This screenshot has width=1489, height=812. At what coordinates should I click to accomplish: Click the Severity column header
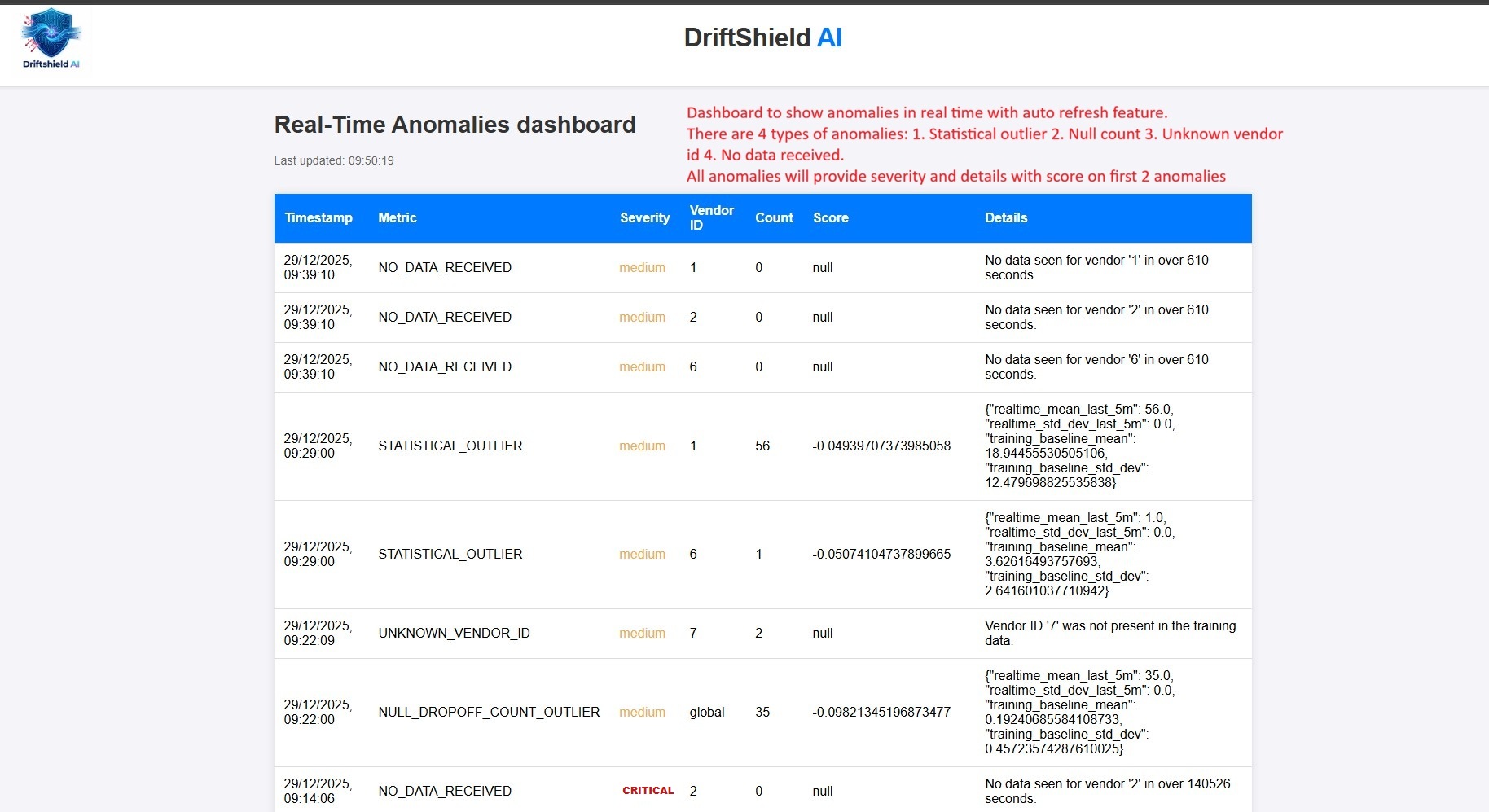644,217
